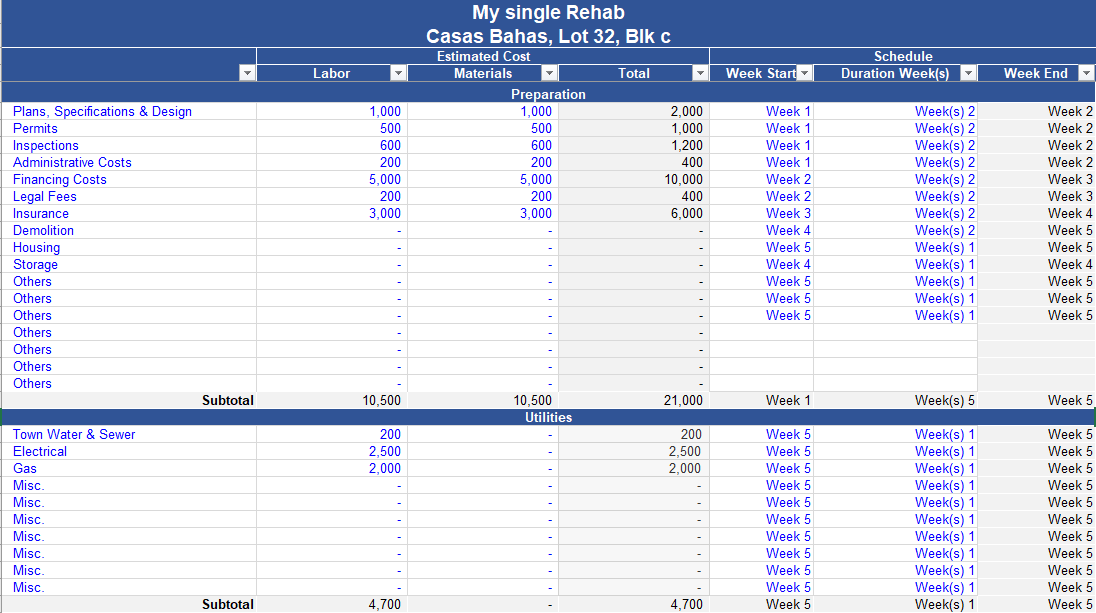Select the Plans, Specifications & Design cell

click(x=102, y=111)
